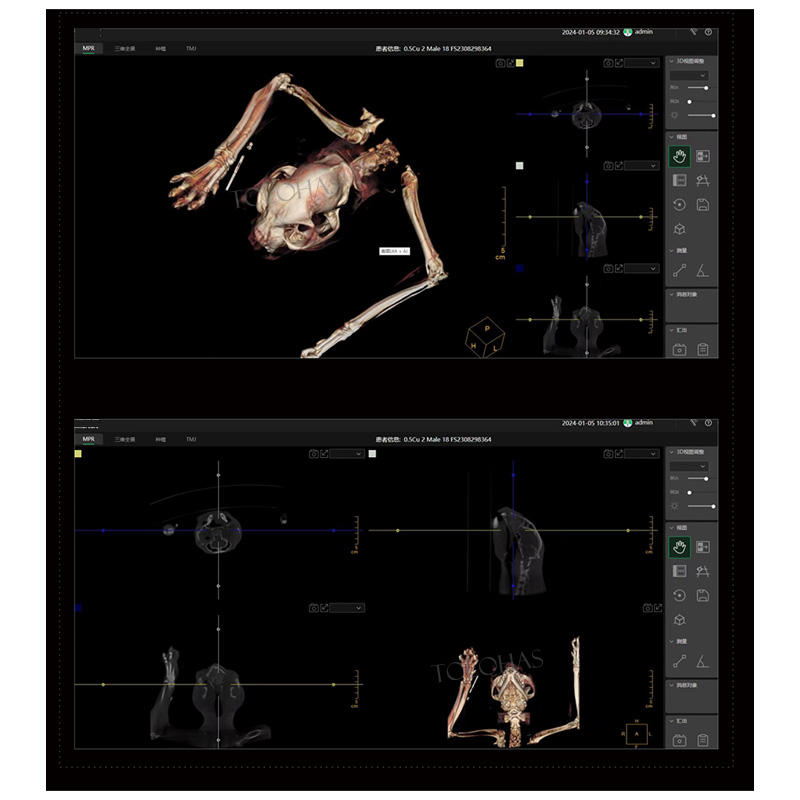Screen dimensions: 800x800
Task: Click the axial pane camera icon, top window
Action: coord(608,63)
